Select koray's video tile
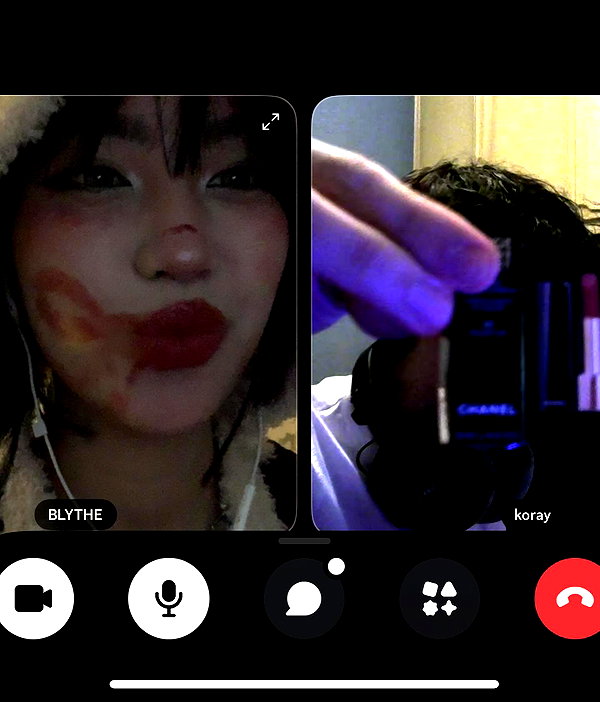The width and height of the screenshot is (600, 702). [456, 313]
